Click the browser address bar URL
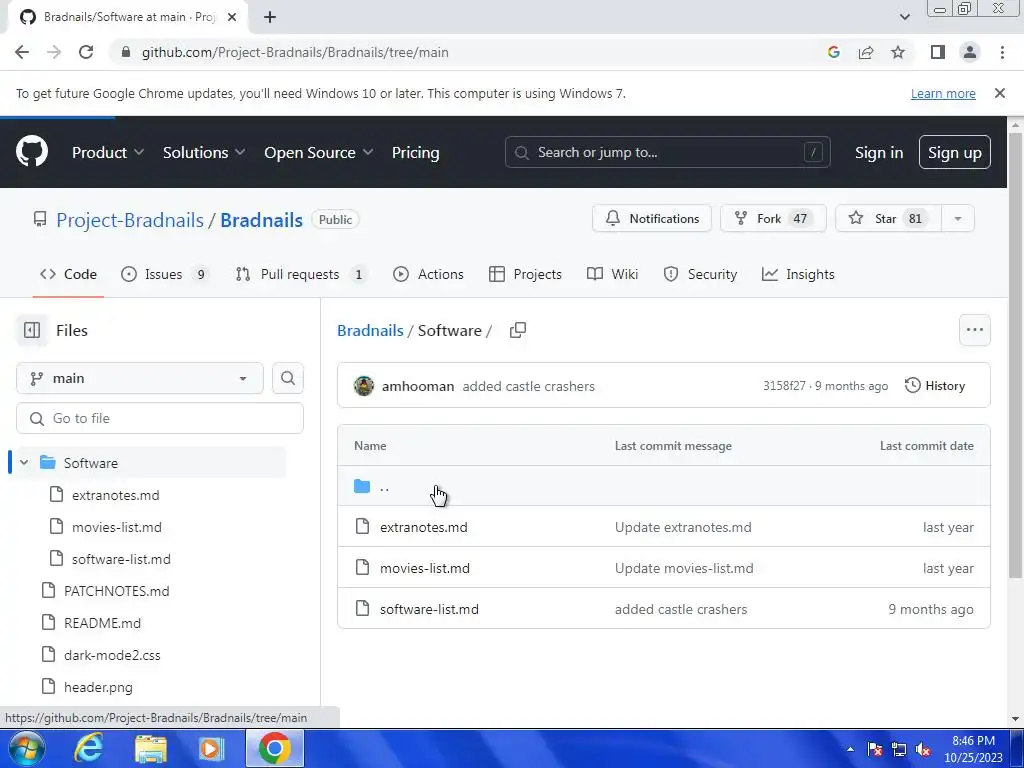The image size is (1024, 768). click(x=295, y=52)
